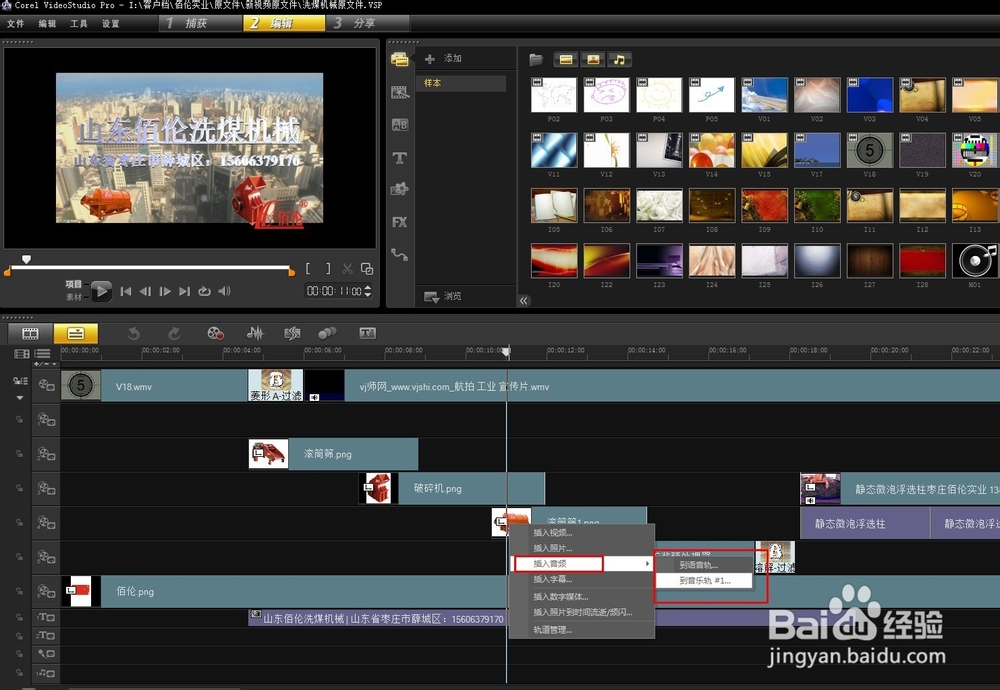1000x690 pixels.
Task: Click the 浏览 browse button
Action: [442, 296]
